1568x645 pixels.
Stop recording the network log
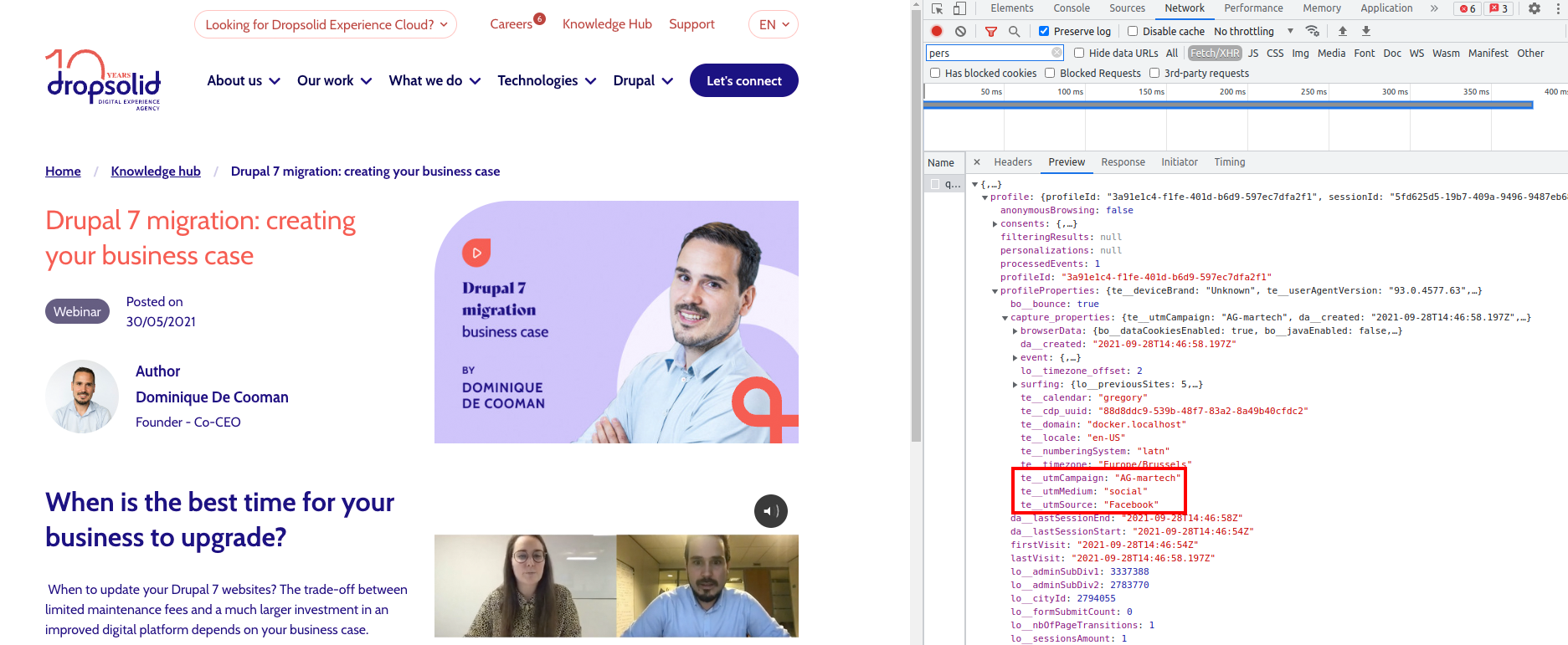(937, 31)
